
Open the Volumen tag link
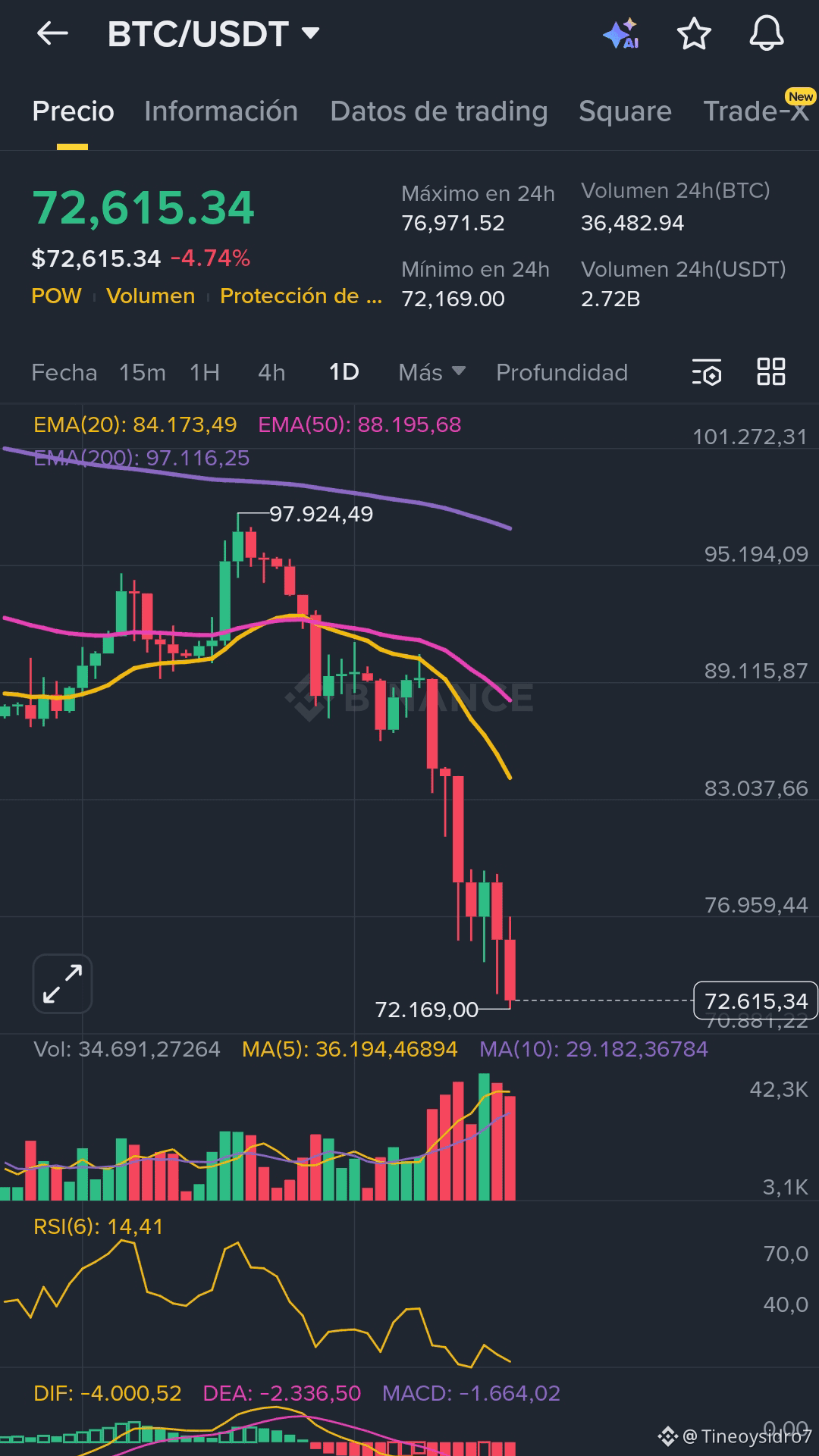(150, 296)
